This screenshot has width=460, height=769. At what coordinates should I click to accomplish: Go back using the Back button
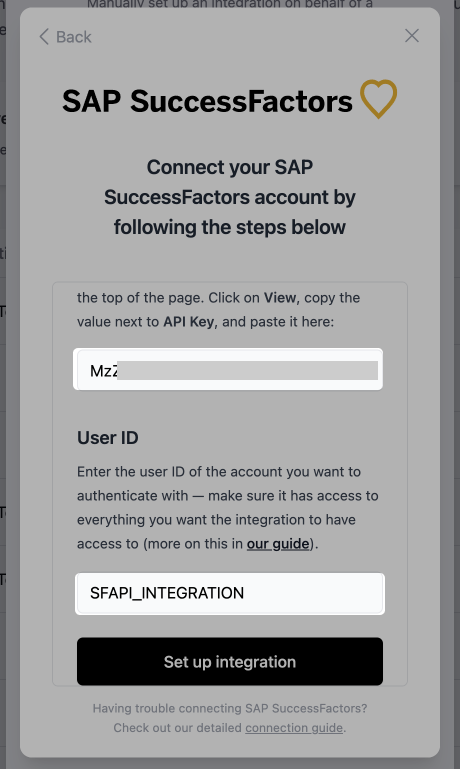(x=65, y=37)
